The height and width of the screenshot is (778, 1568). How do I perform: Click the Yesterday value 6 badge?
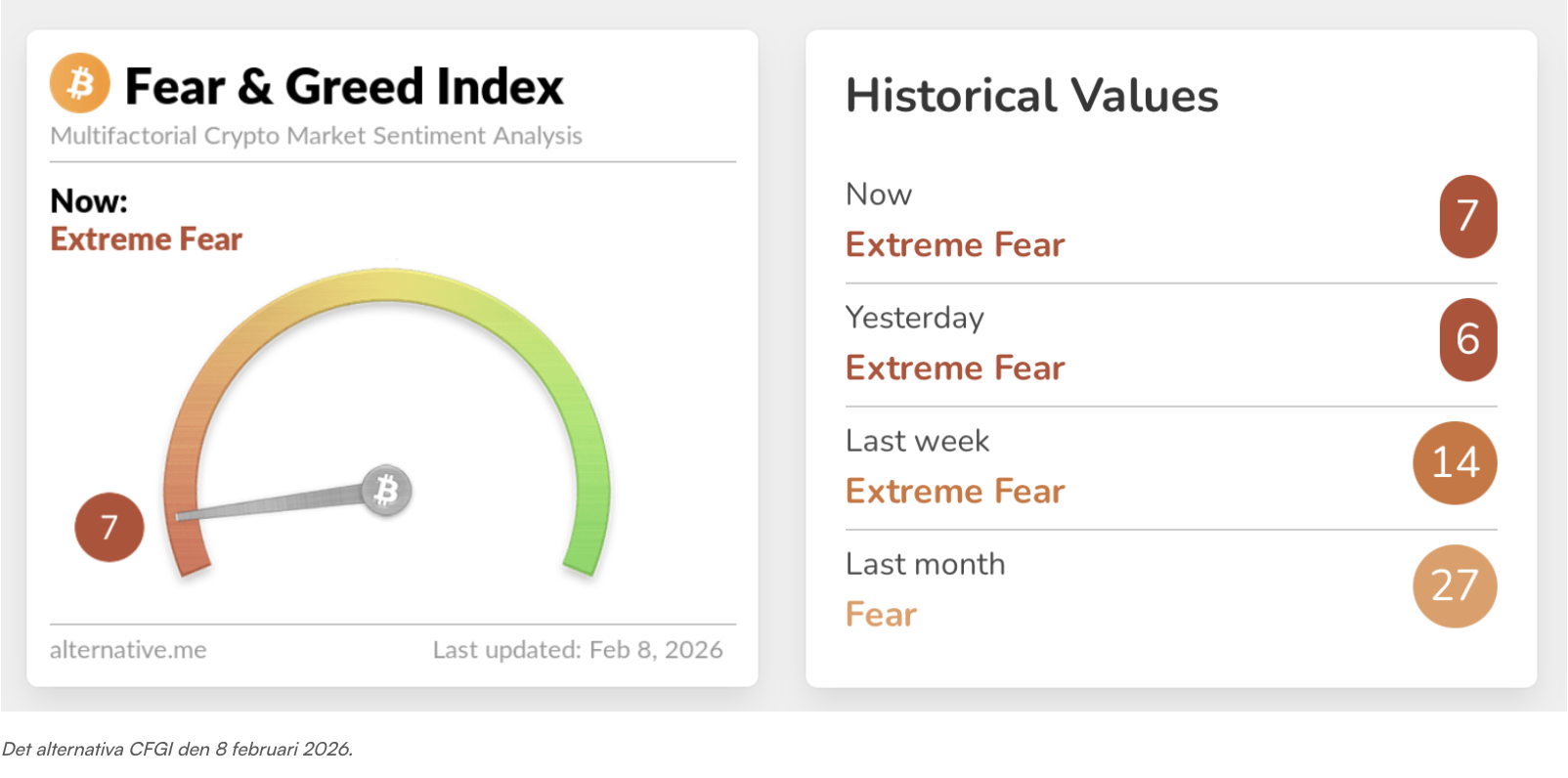(1467, 339)
